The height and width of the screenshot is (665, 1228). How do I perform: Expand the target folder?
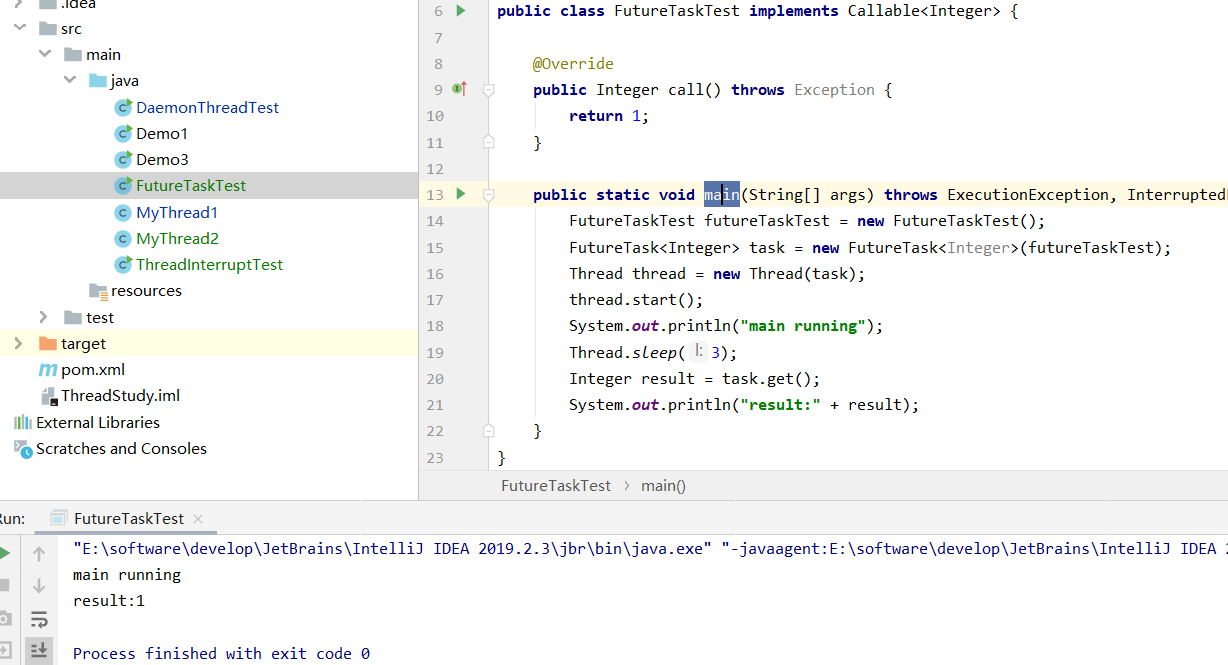coord(18,344)
